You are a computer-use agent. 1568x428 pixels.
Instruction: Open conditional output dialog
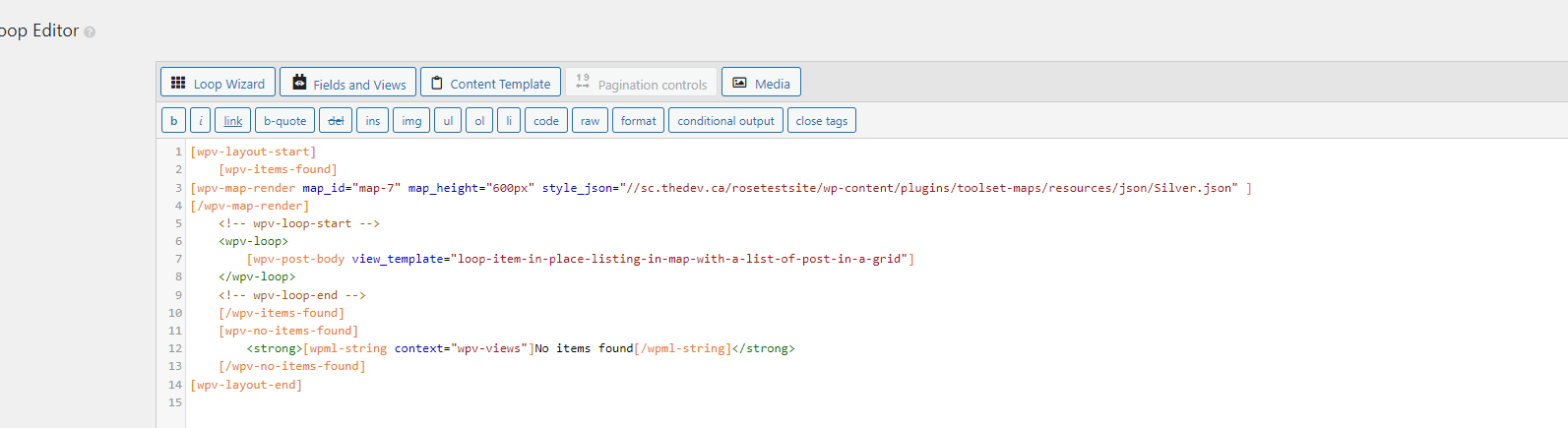(x=725, y=120)
